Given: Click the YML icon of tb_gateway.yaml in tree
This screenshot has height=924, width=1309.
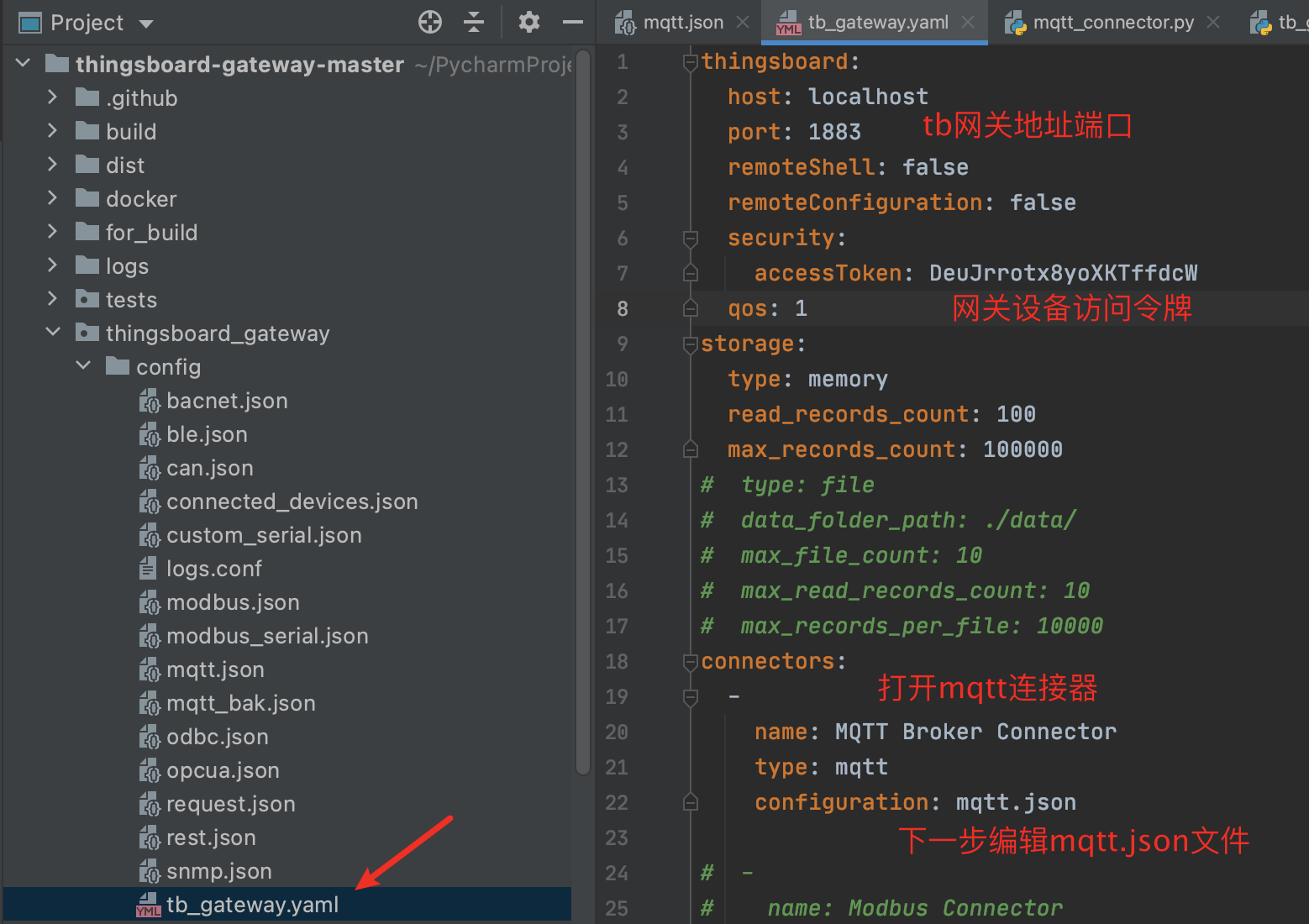Looking at the screenshot, I should tap(149, 905).
